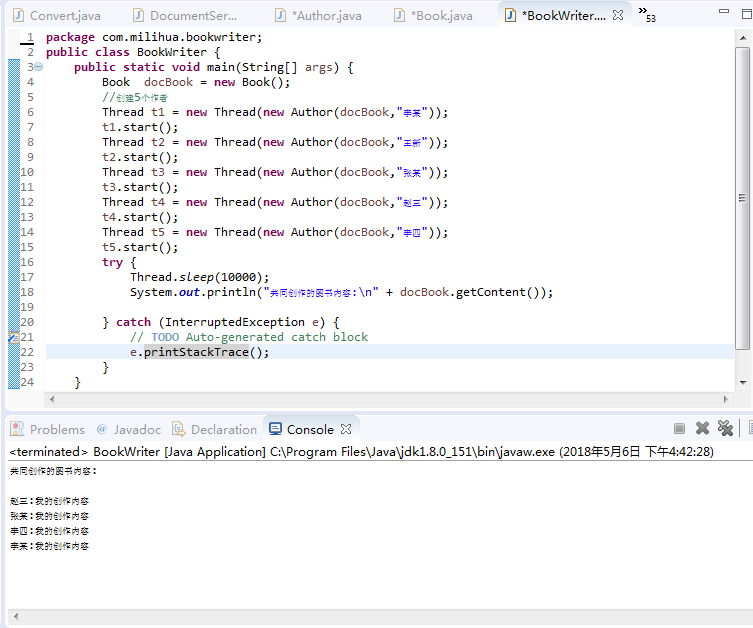The height and width of the screenshot is (628, 753).
Task: Click the console horizontal scroll left arrow
Action: [x=16, y=616]
